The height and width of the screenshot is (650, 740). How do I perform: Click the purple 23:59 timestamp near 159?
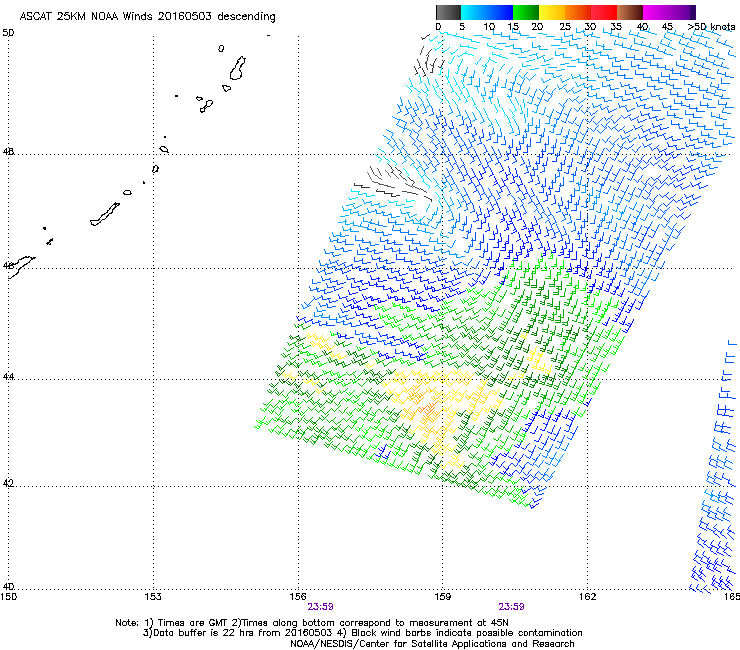pos(512,607)
